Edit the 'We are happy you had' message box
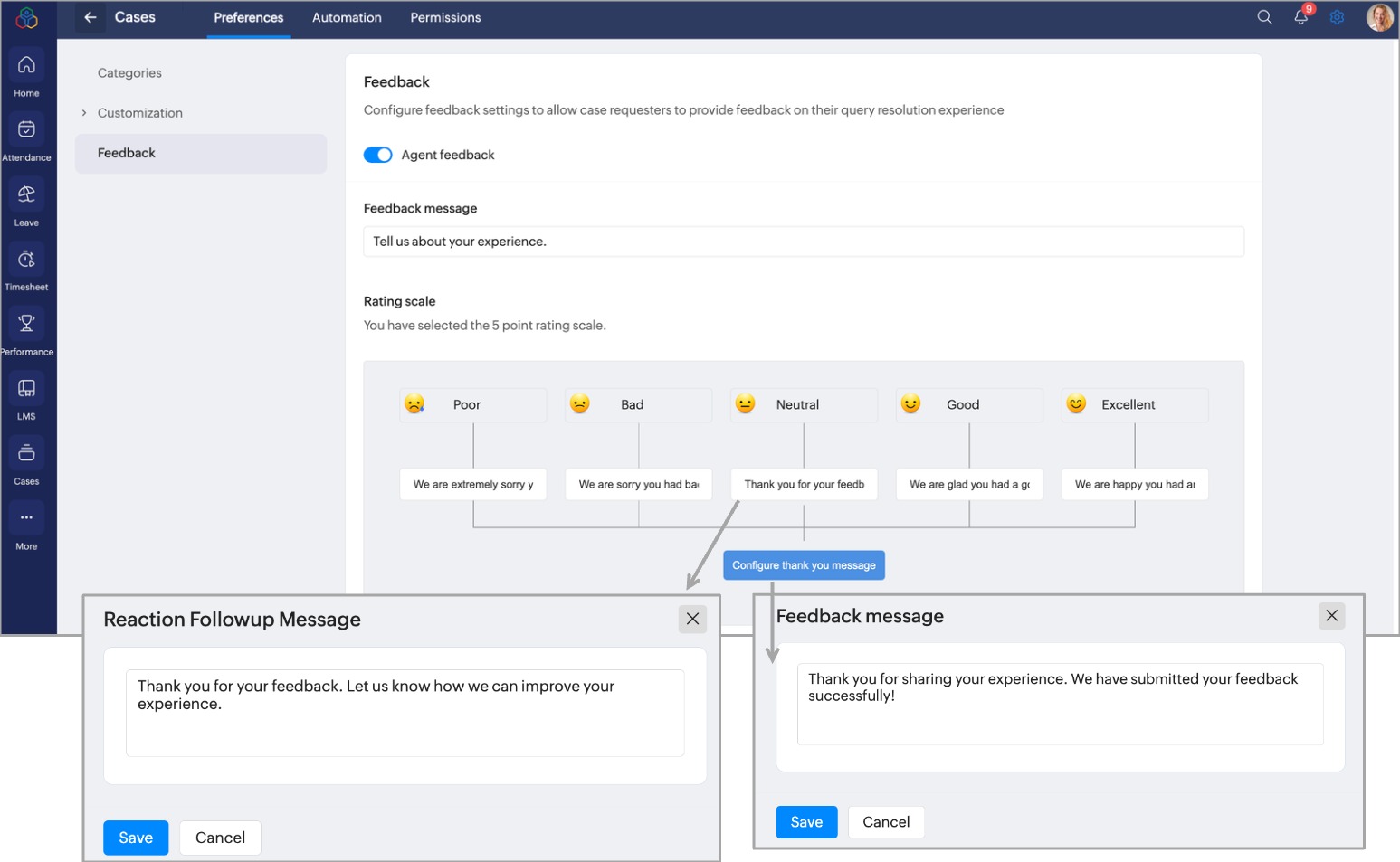 tap(1135, 485)
